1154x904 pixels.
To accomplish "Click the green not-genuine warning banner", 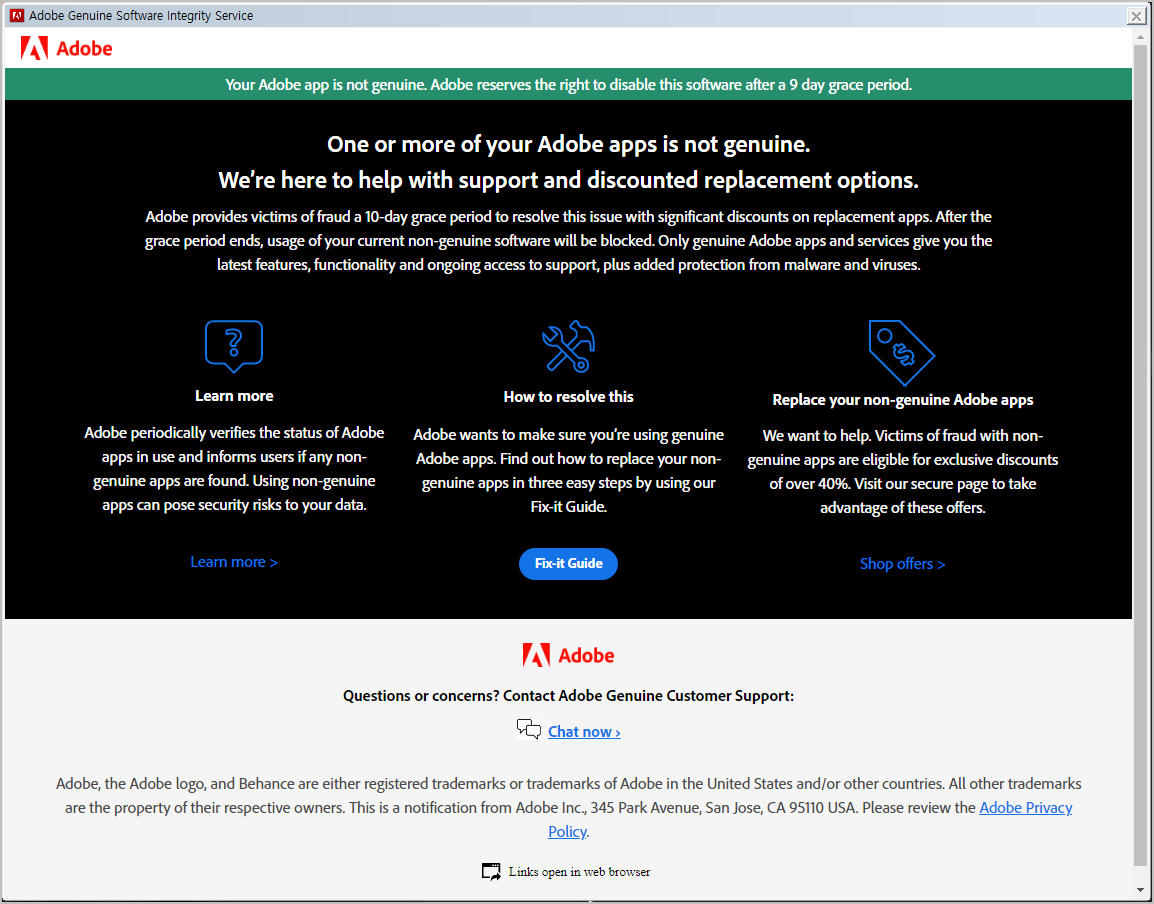I will (x=568, y=84).
